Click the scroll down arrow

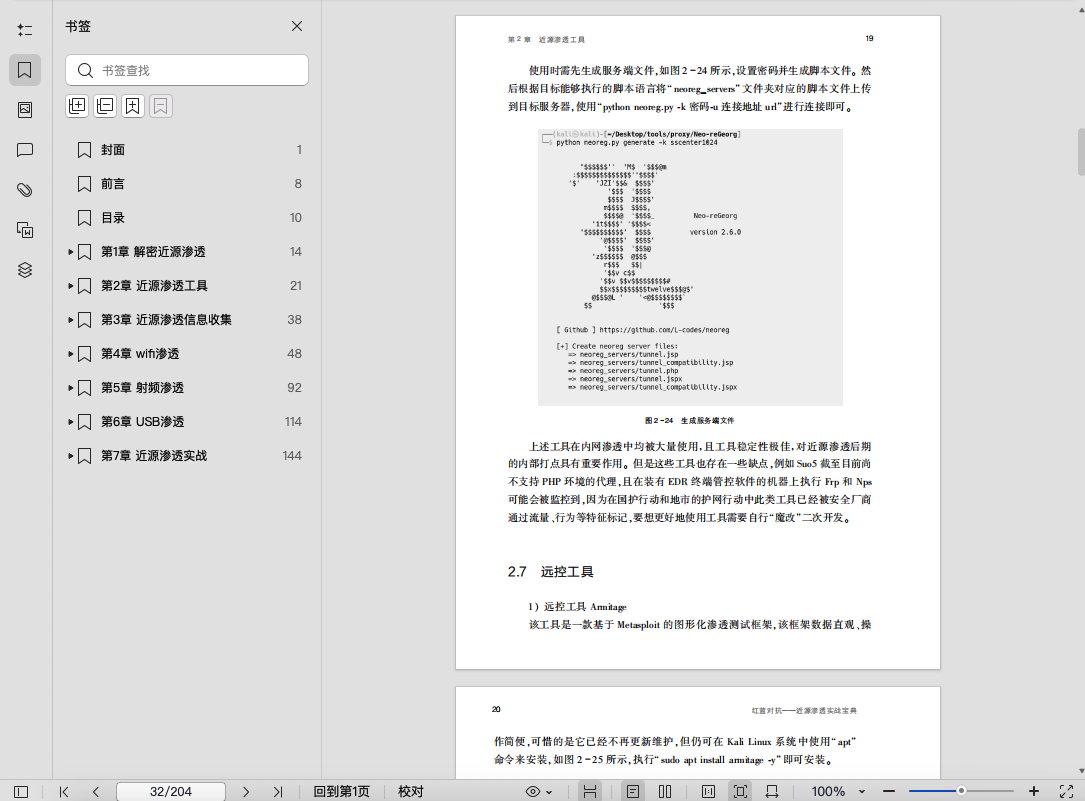click(1081, 771)
